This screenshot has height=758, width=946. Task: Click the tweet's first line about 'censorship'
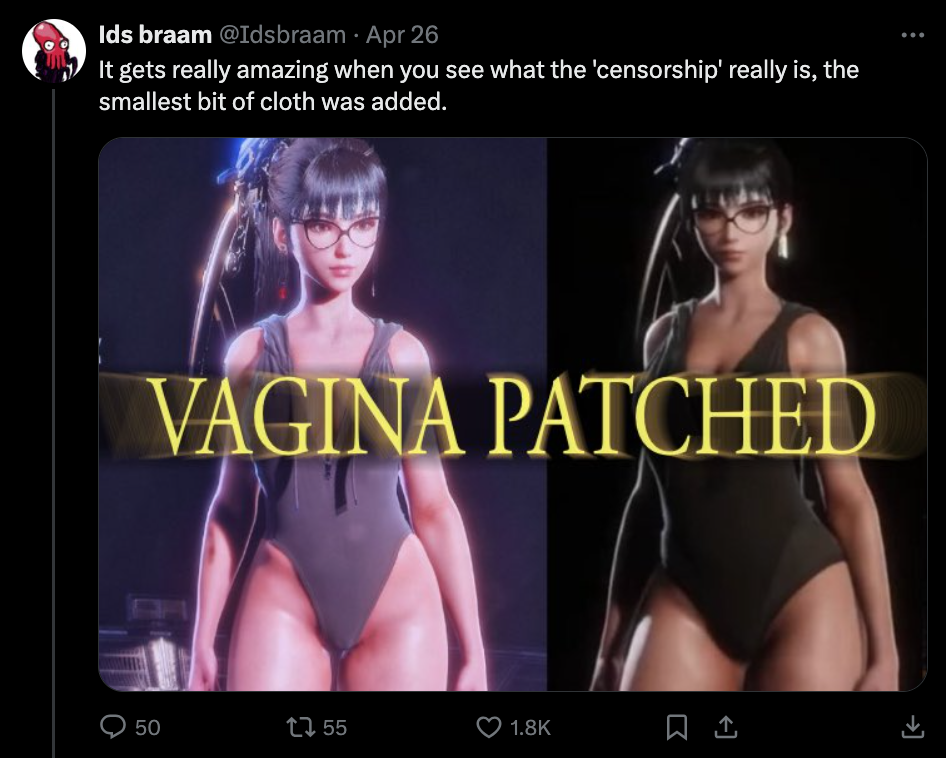pos(478,70)
